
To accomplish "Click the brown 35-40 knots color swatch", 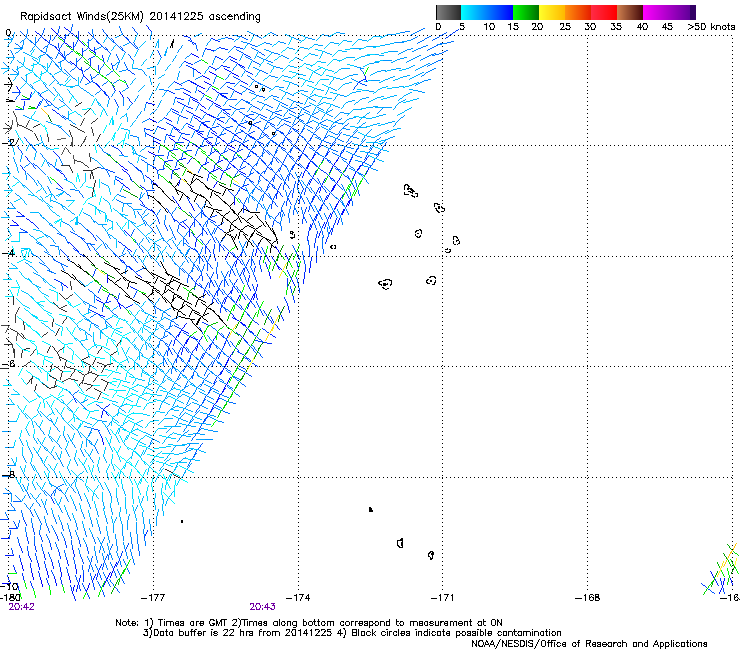I will 630,12.
